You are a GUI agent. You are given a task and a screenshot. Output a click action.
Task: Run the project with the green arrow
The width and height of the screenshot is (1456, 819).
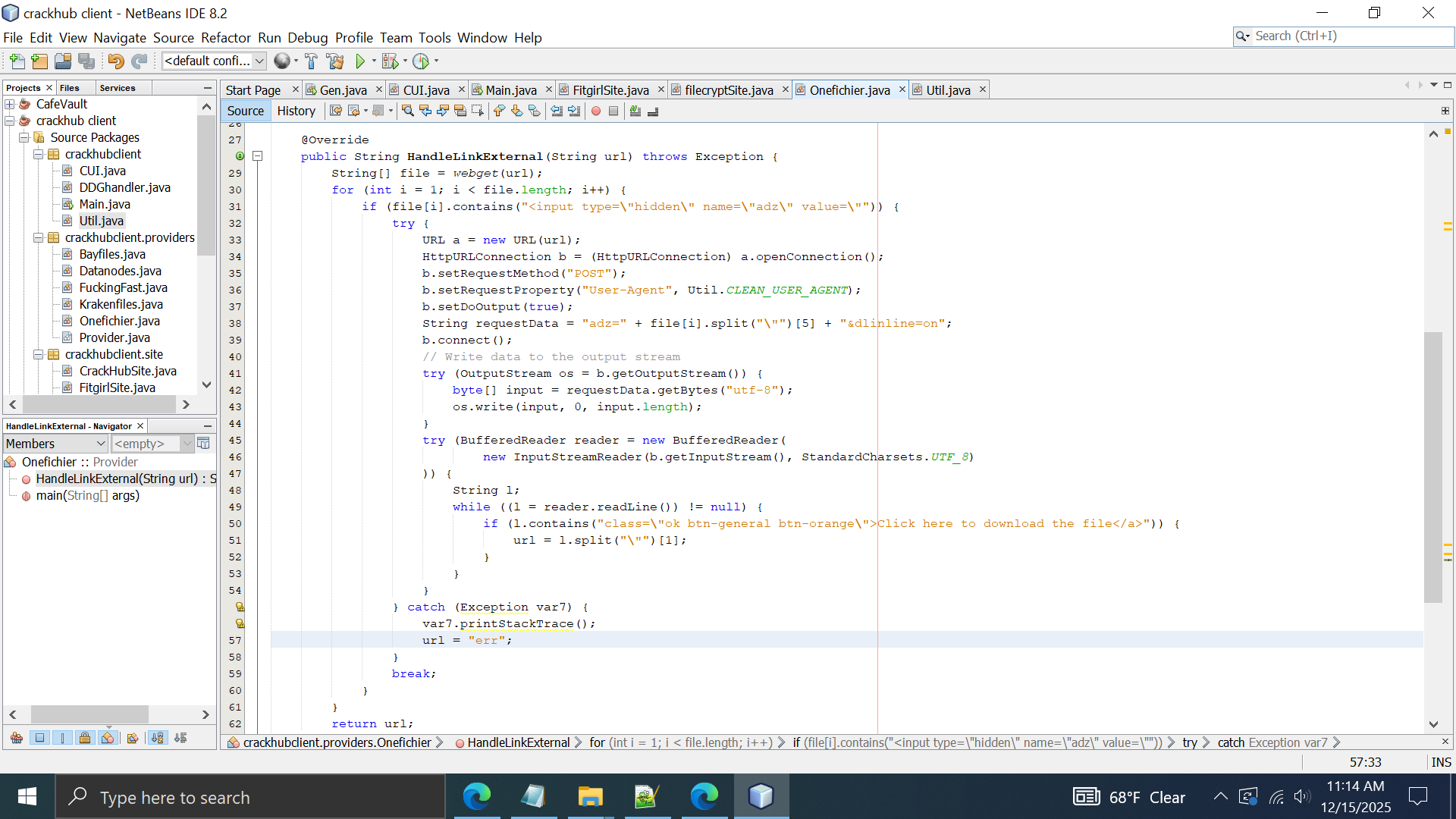tap(360, 61)
